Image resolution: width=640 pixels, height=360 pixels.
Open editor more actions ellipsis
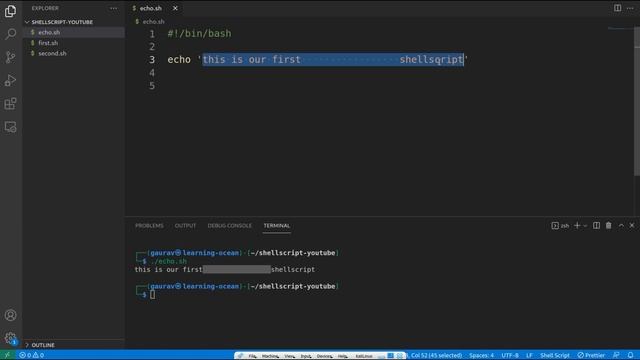(630, 8)
